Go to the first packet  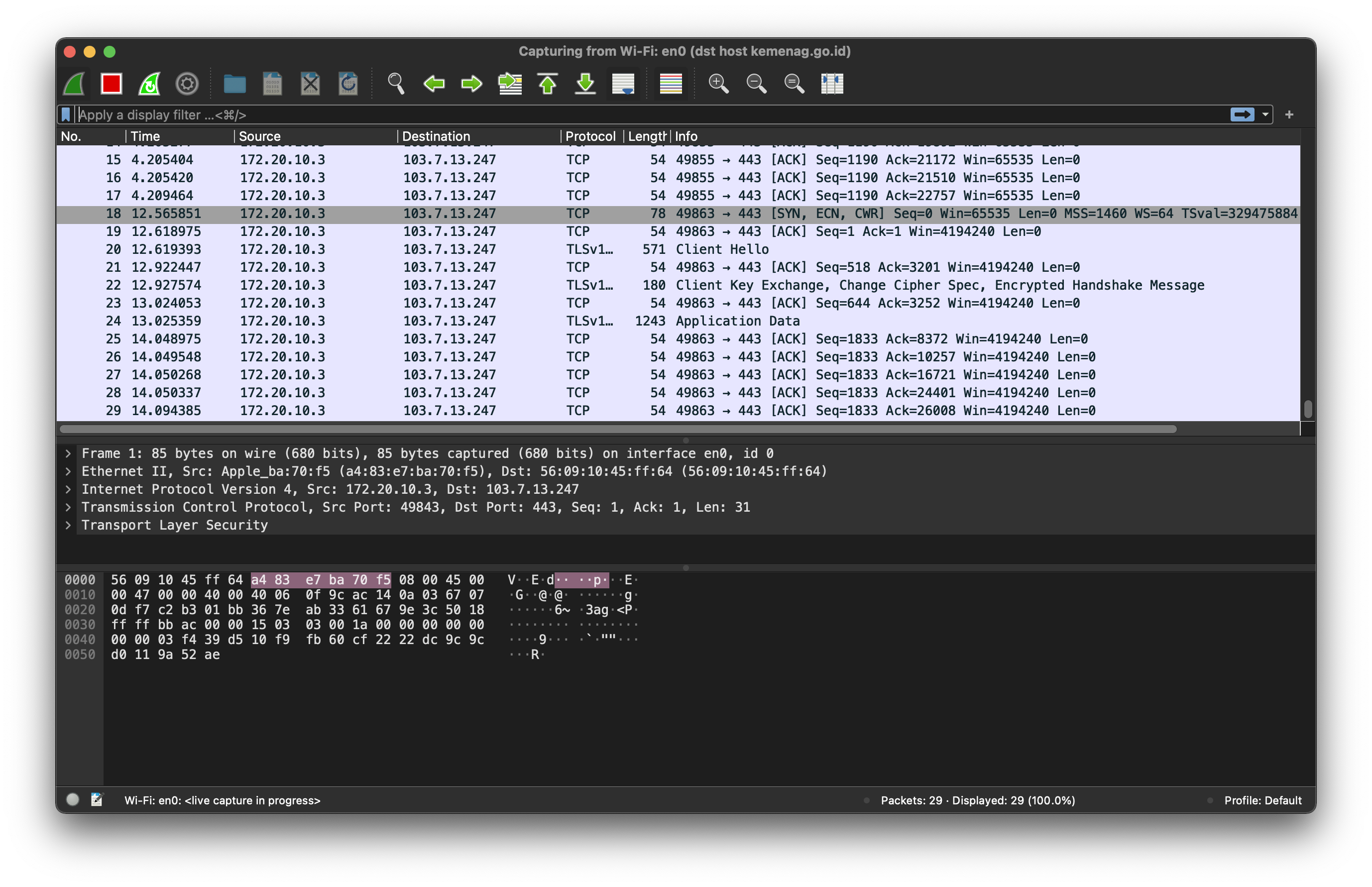pos(547,84)
